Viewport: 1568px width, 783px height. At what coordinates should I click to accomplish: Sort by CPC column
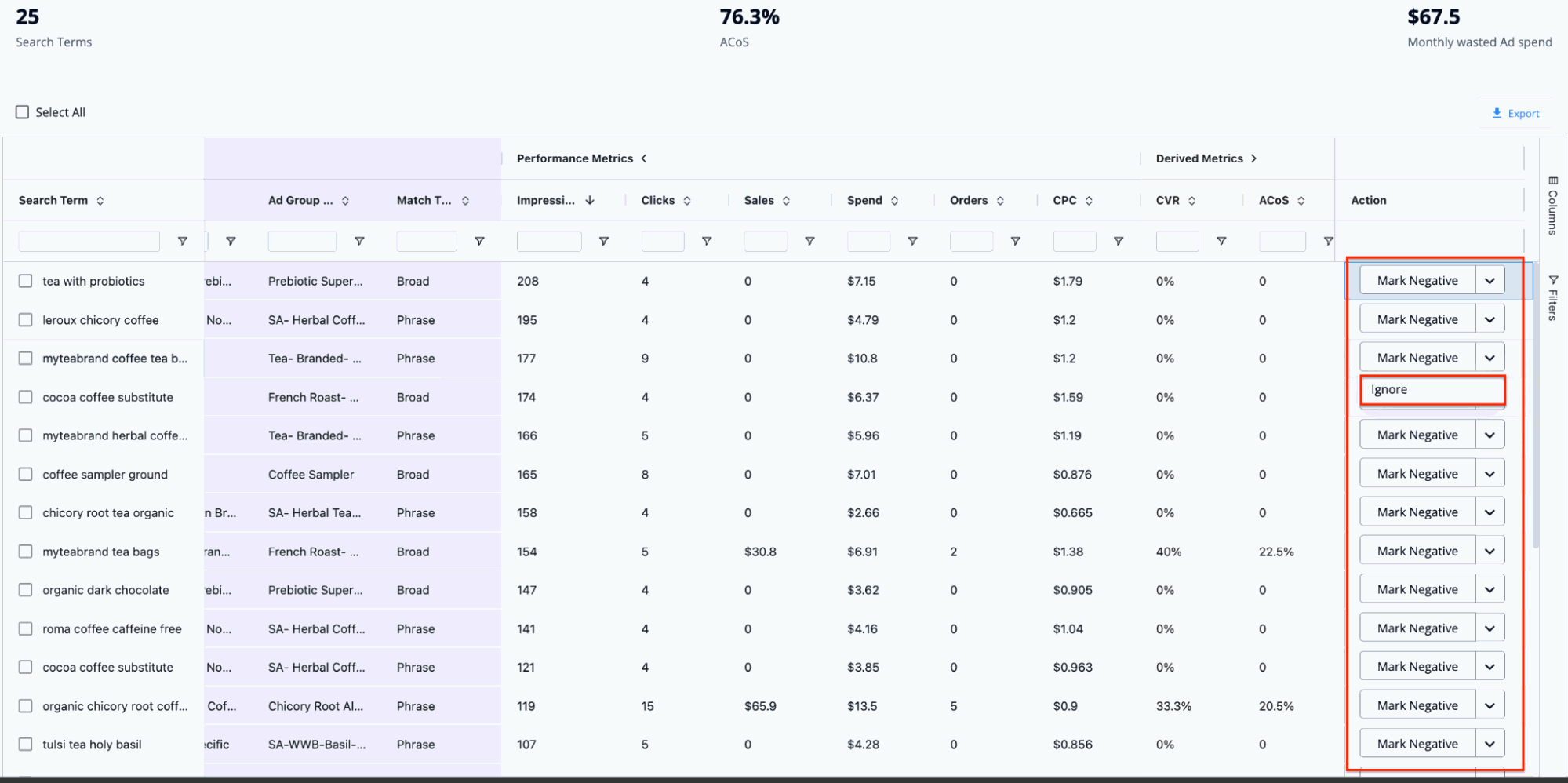click(1089, 201)
